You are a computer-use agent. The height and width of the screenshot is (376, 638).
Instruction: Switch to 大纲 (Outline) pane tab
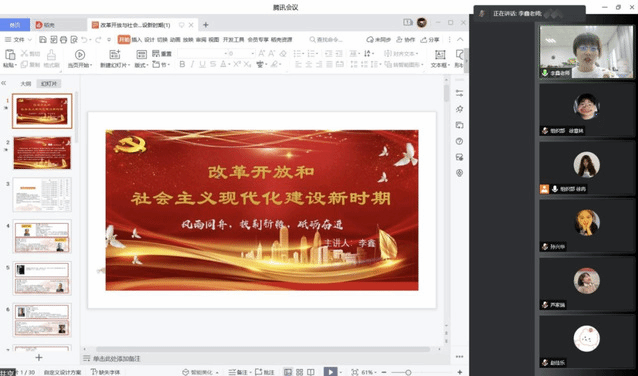pos(26,84)
